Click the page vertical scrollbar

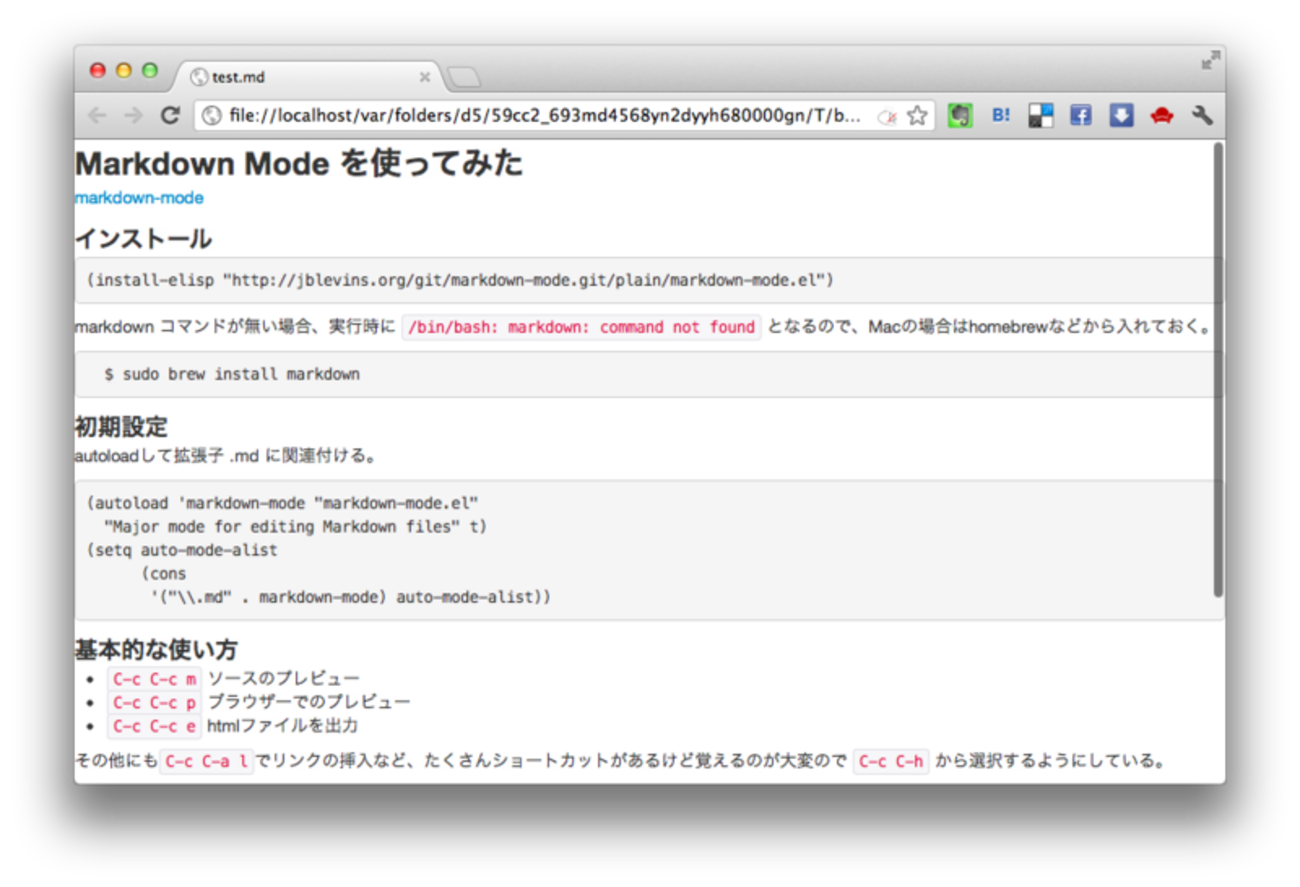click(x=1217, y=370)
